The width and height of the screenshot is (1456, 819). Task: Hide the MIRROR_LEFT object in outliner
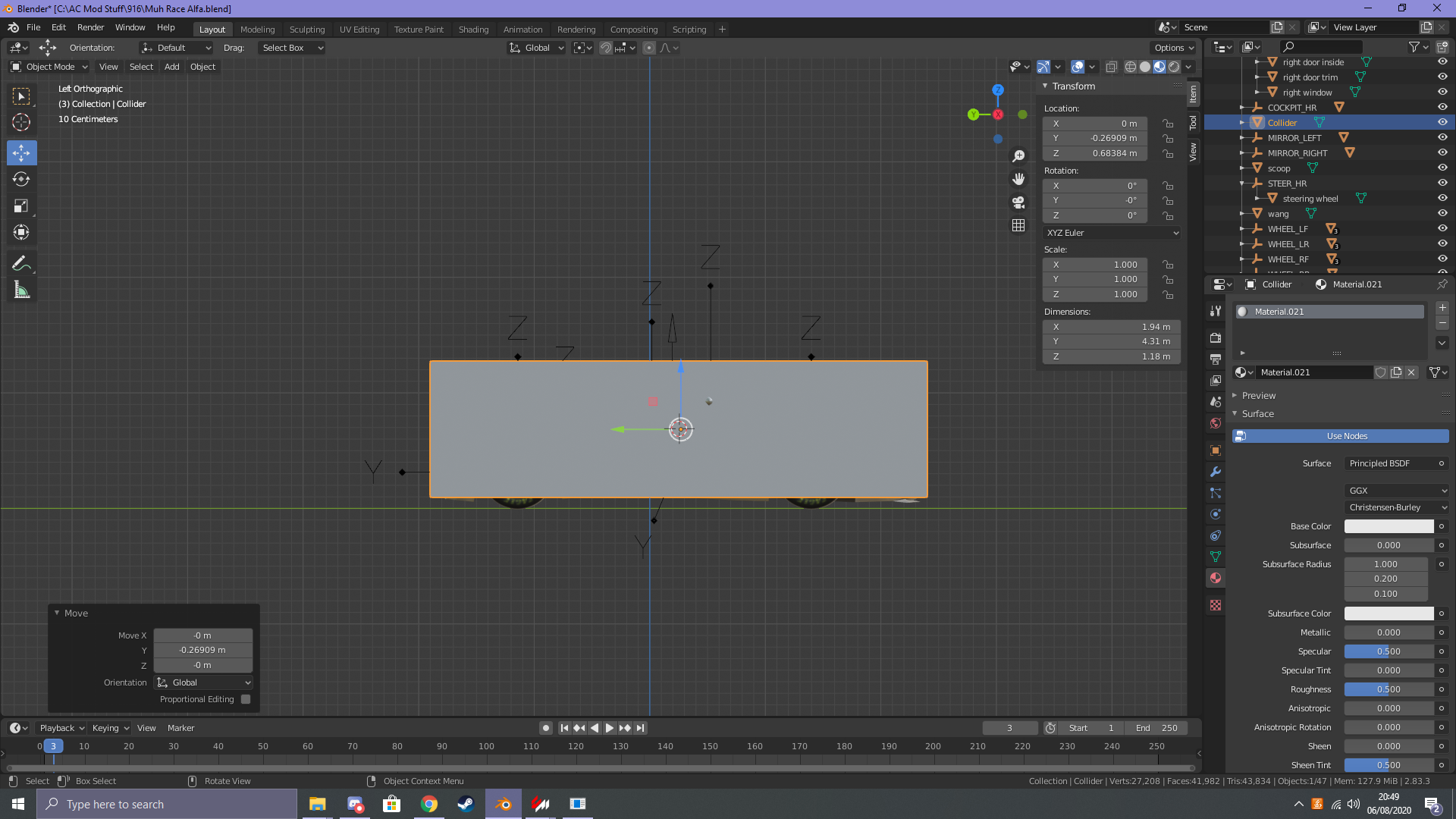pyautogui.click(x=1442, y=138)
